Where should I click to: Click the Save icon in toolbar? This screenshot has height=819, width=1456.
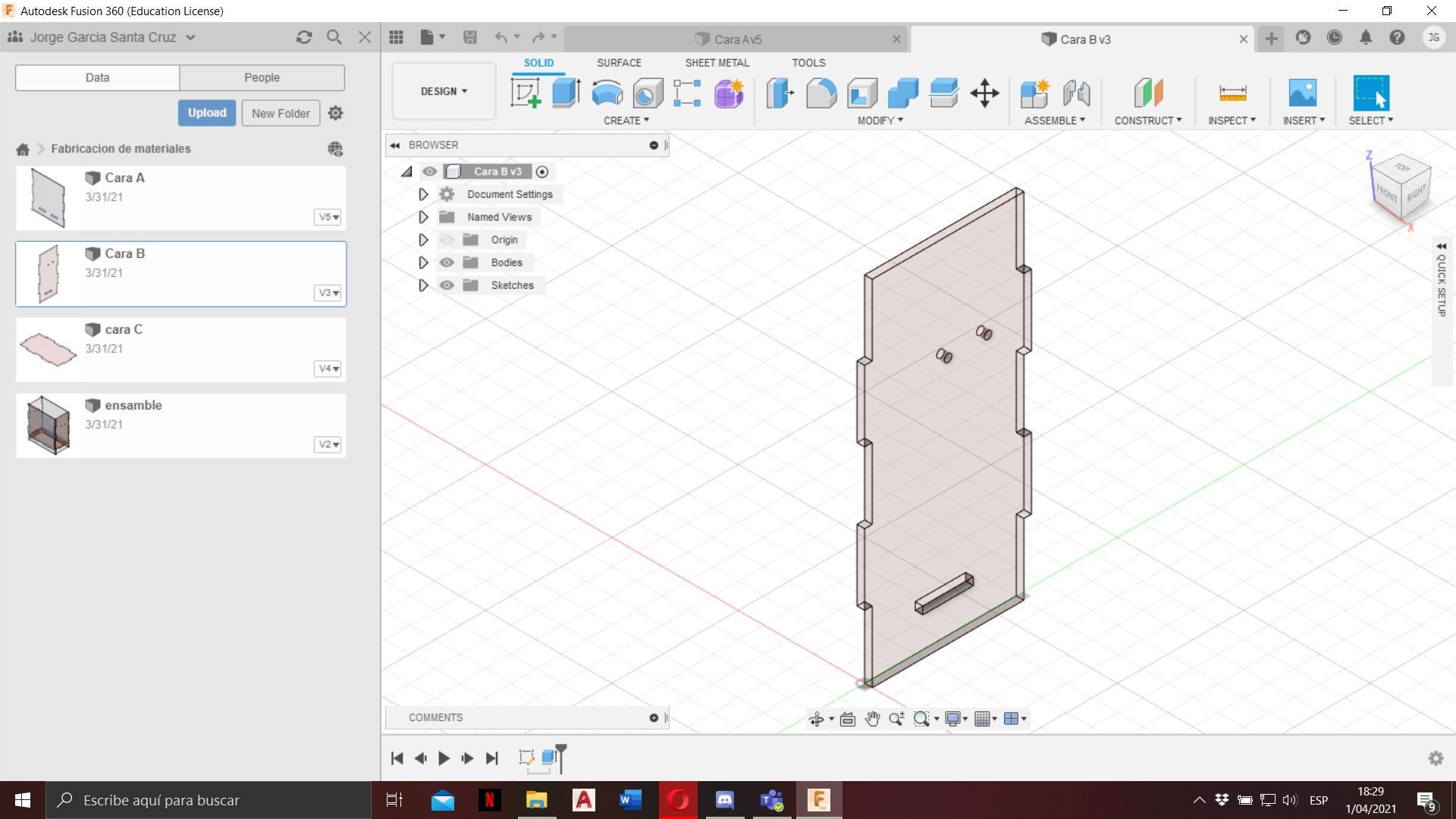click(470, 37)
